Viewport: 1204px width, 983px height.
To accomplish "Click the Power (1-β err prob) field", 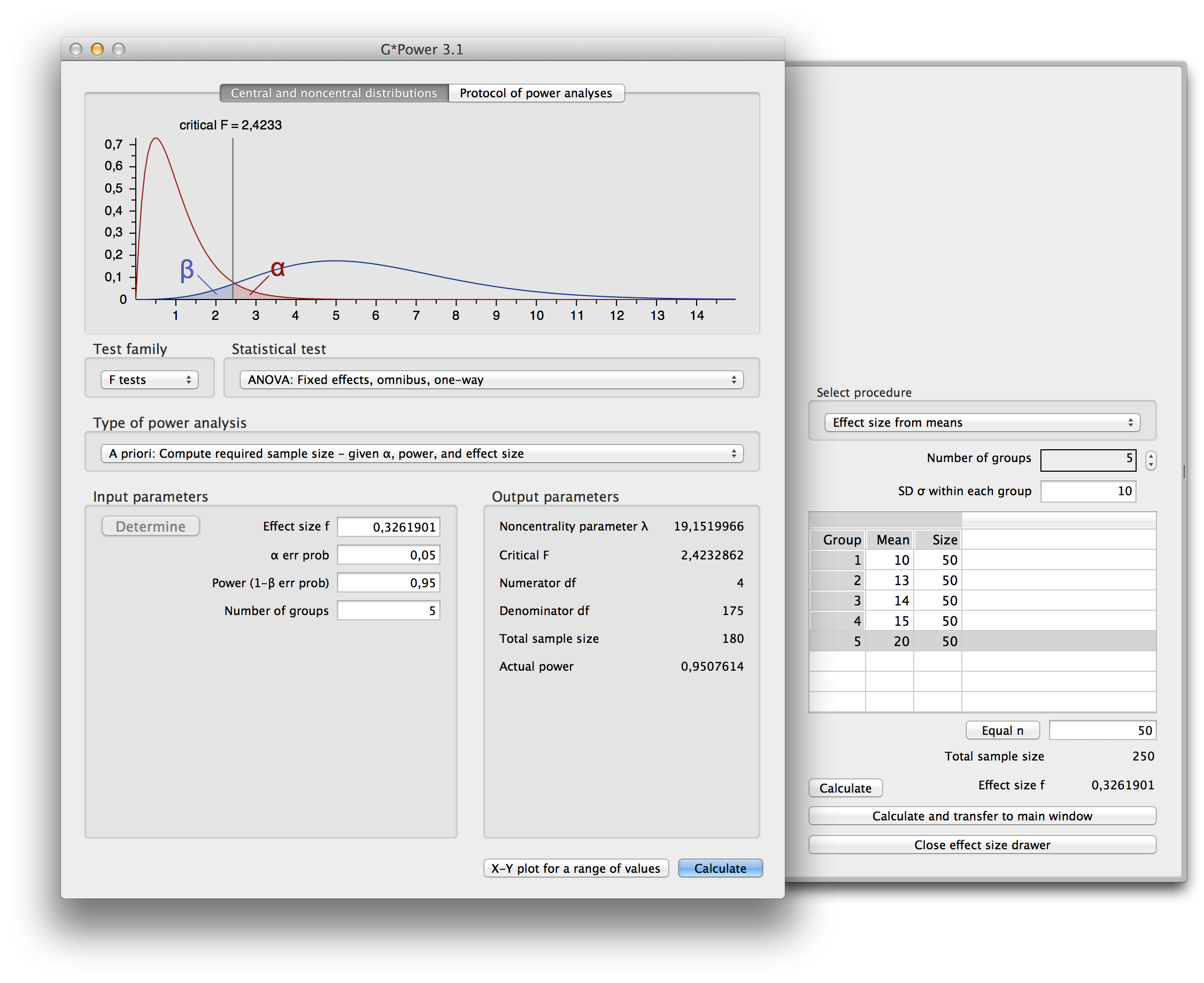I will click(388, 582).
